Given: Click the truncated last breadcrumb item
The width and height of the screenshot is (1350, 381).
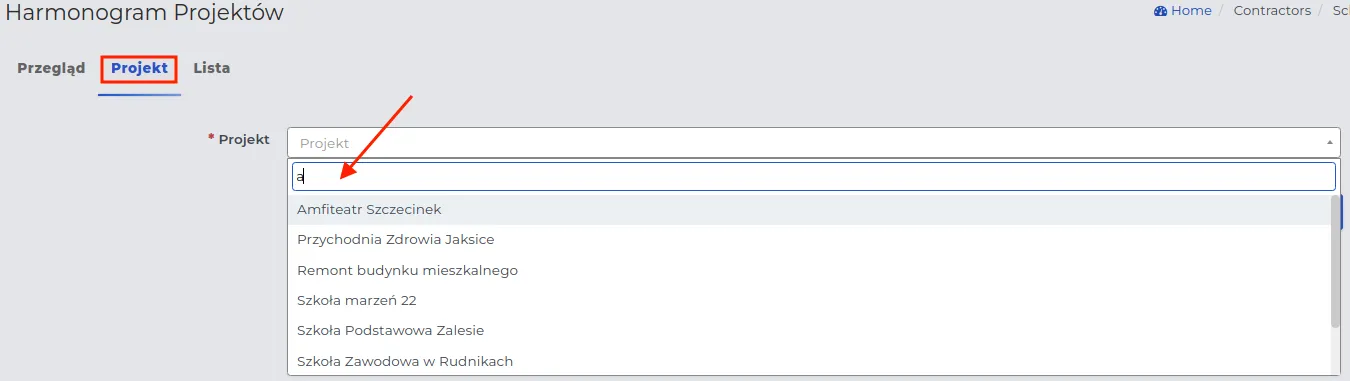Looking at the screenshot, I should tap(1341, 10).
